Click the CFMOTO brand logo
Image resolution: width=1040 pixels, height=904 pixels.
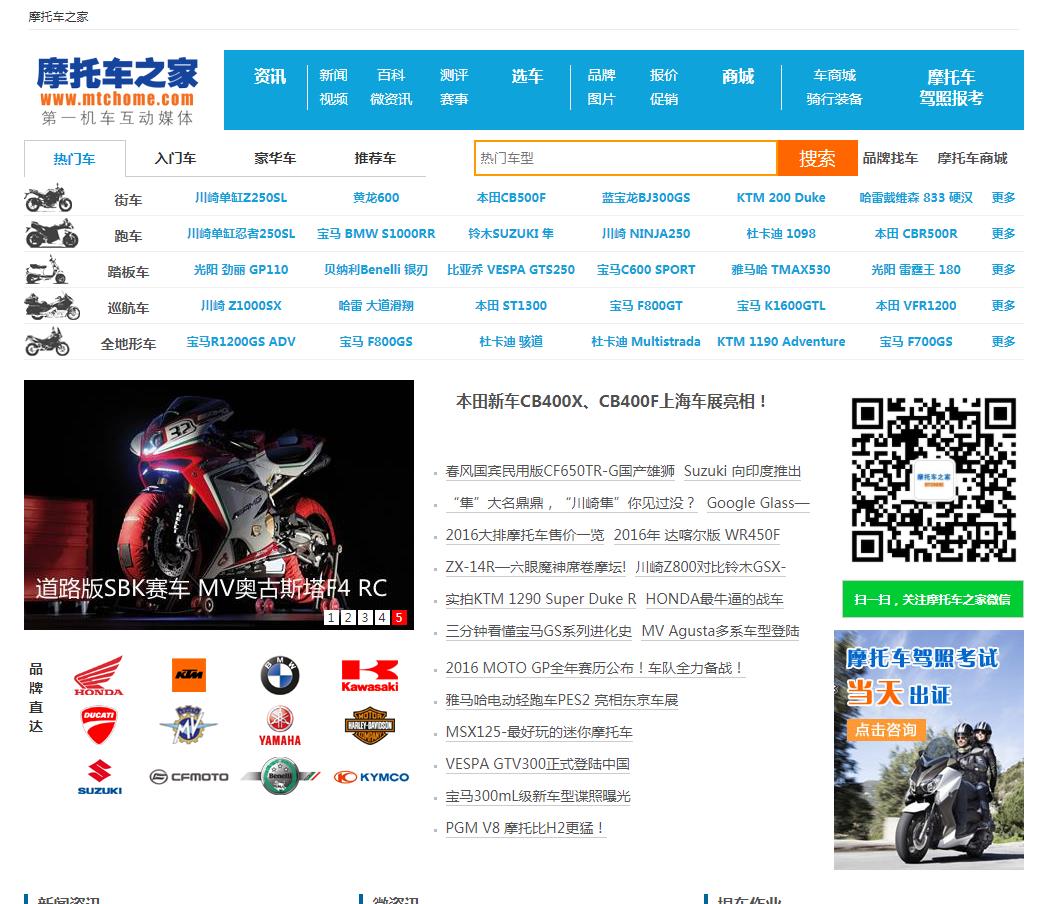tap(189, 777)
